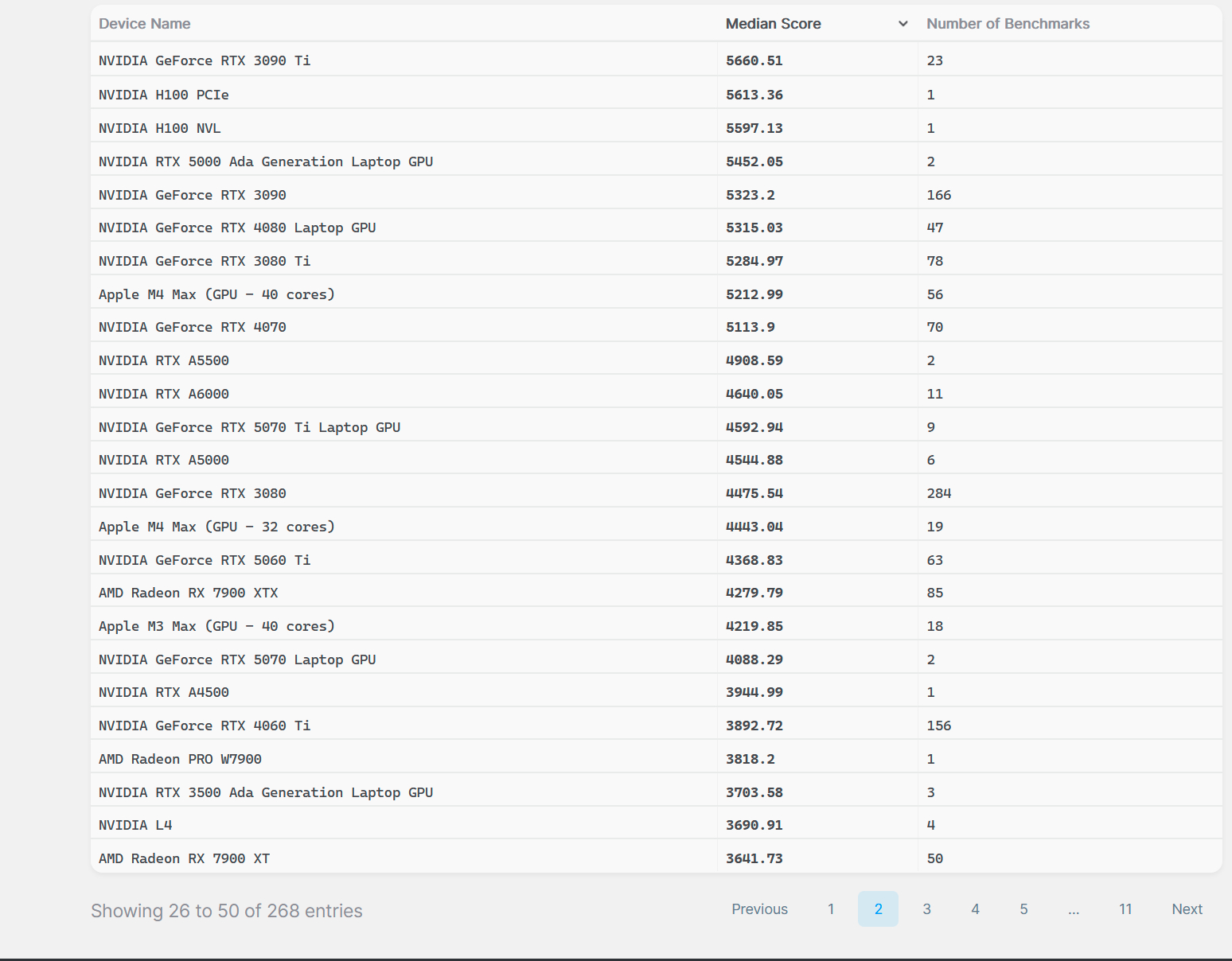The width and height of the screenshot is (1232, 961).
Task: Select NVIDIA GeForce RTX 3090 Ti row
Action: [657, 60]
